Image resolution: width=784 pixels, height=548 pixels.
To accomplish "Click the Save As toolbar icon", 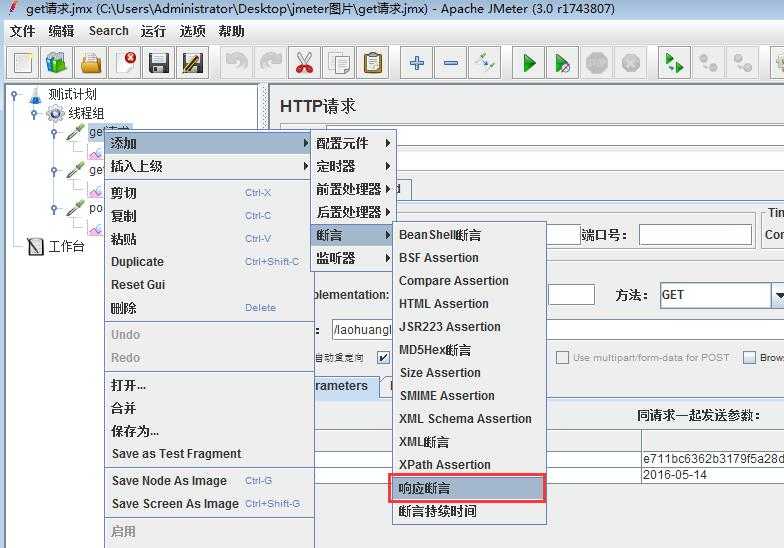I will click(x=192, y=63).
